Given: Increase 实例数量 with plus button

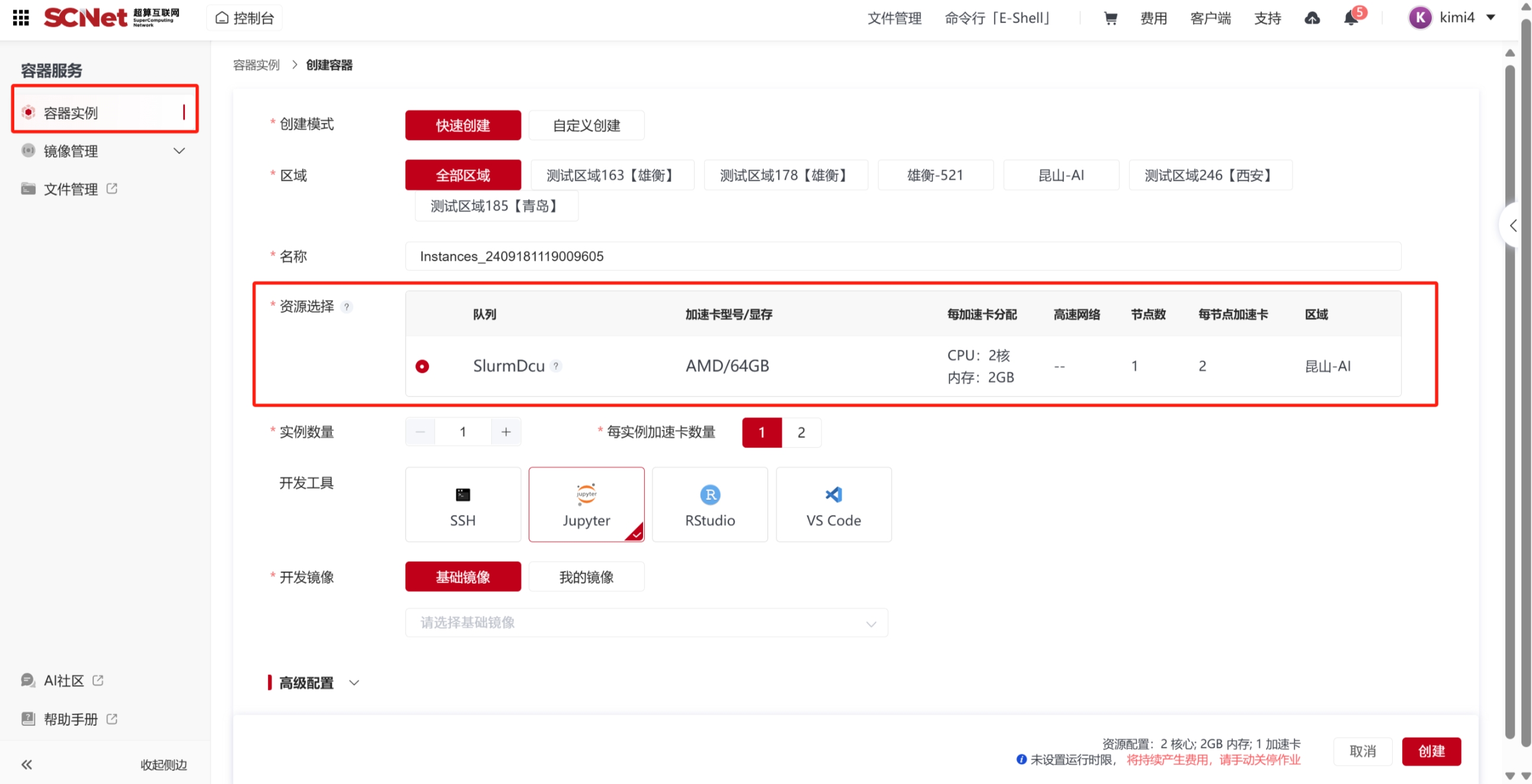Looking at the screenshot, I should pyautogui.click(x=506, y=432).
